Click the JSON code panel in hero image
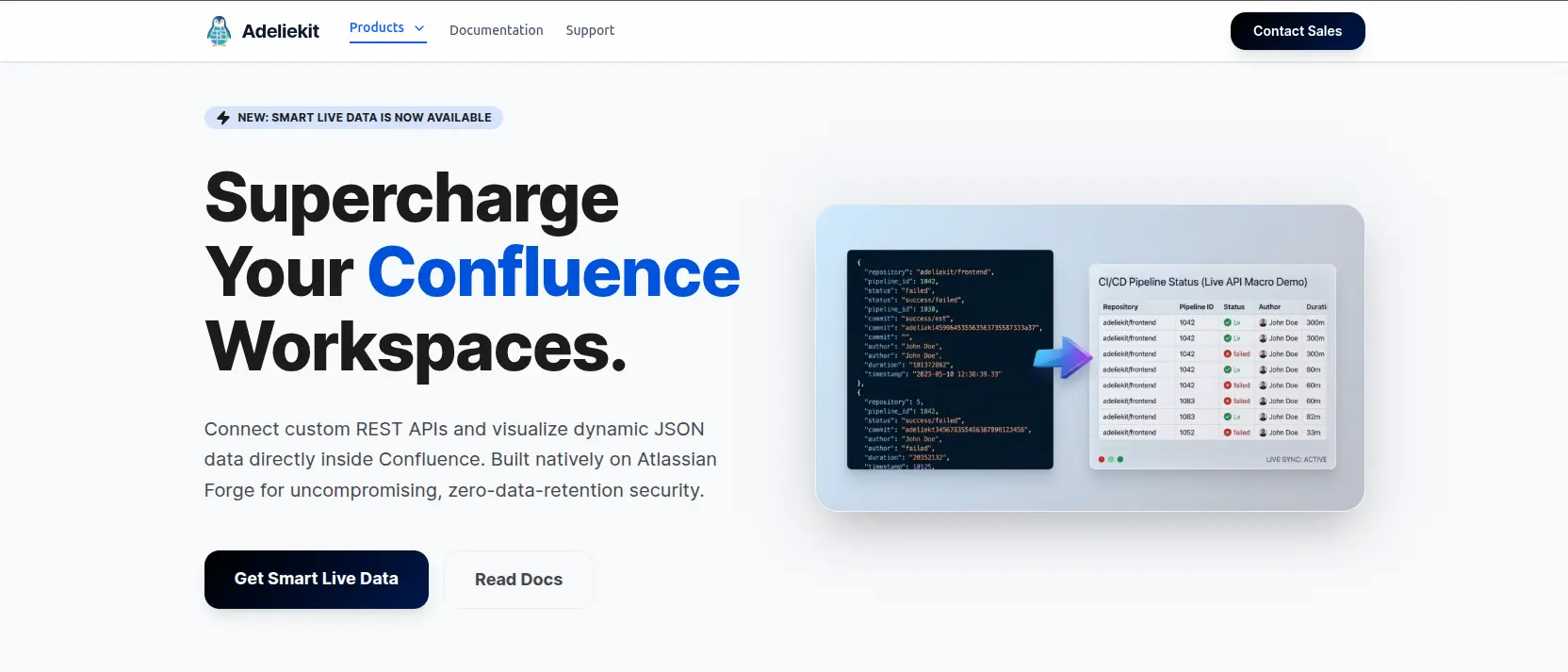The height and width of the screenshot is (672, 1568). (950, 359)
